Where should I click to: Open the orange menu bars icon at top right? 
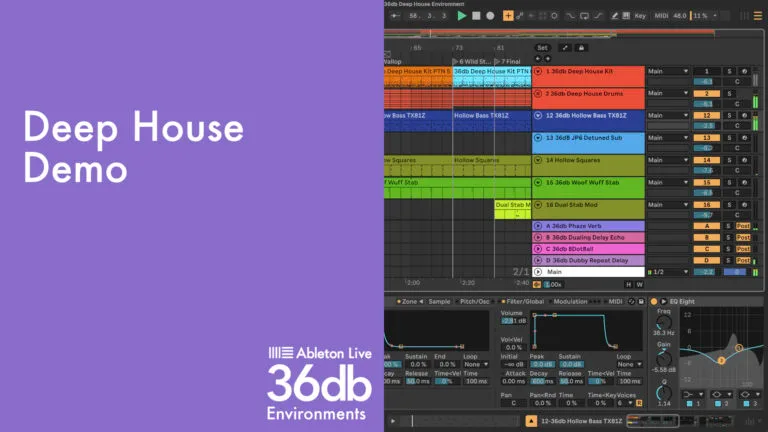(x=758, y=16)
